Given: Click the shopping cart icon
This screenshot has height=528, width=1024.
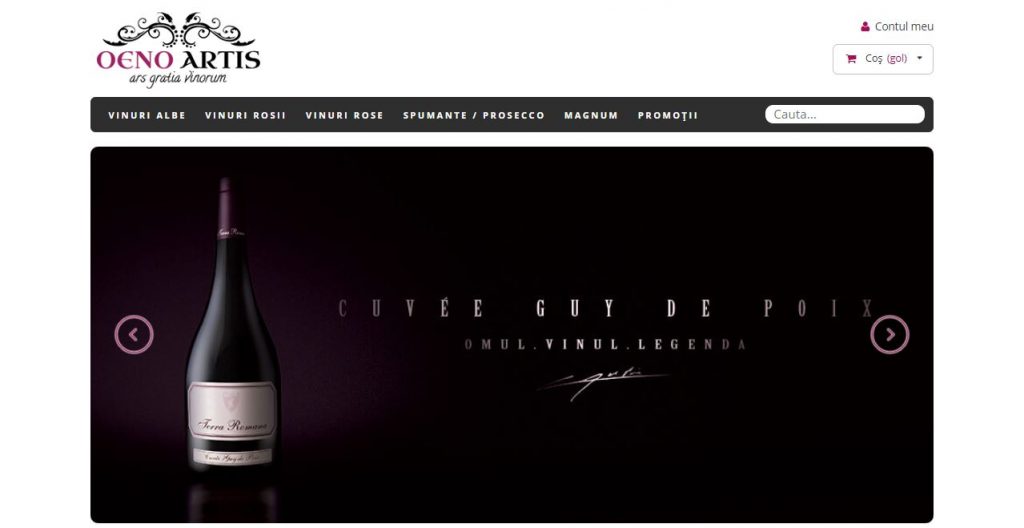Looking at the screenshot, I should point(851,59).
